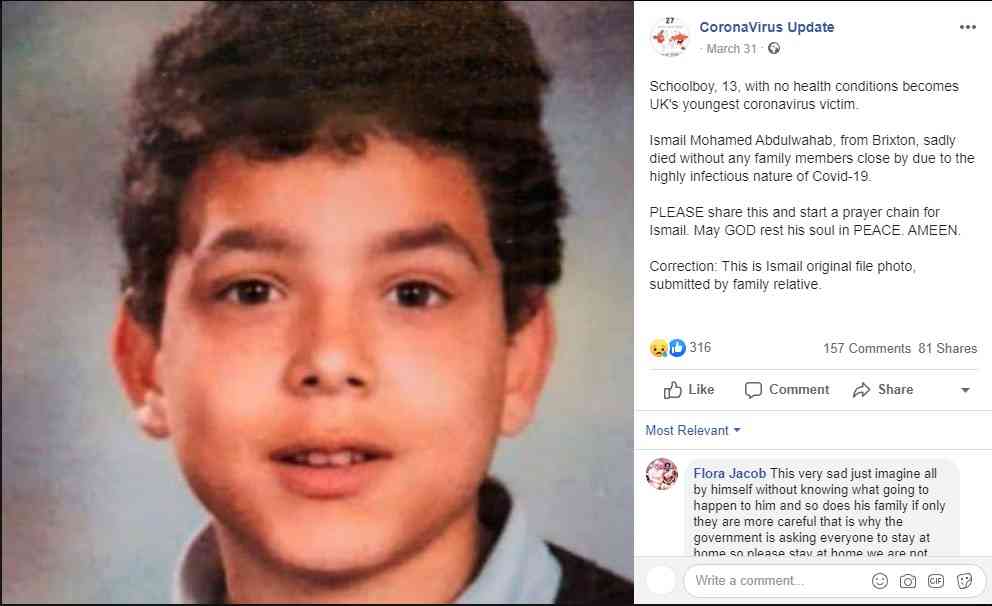The height and width of the screenshot is (606, 992).
Task: Click the Write a comment field
Action: click(778, 581)
